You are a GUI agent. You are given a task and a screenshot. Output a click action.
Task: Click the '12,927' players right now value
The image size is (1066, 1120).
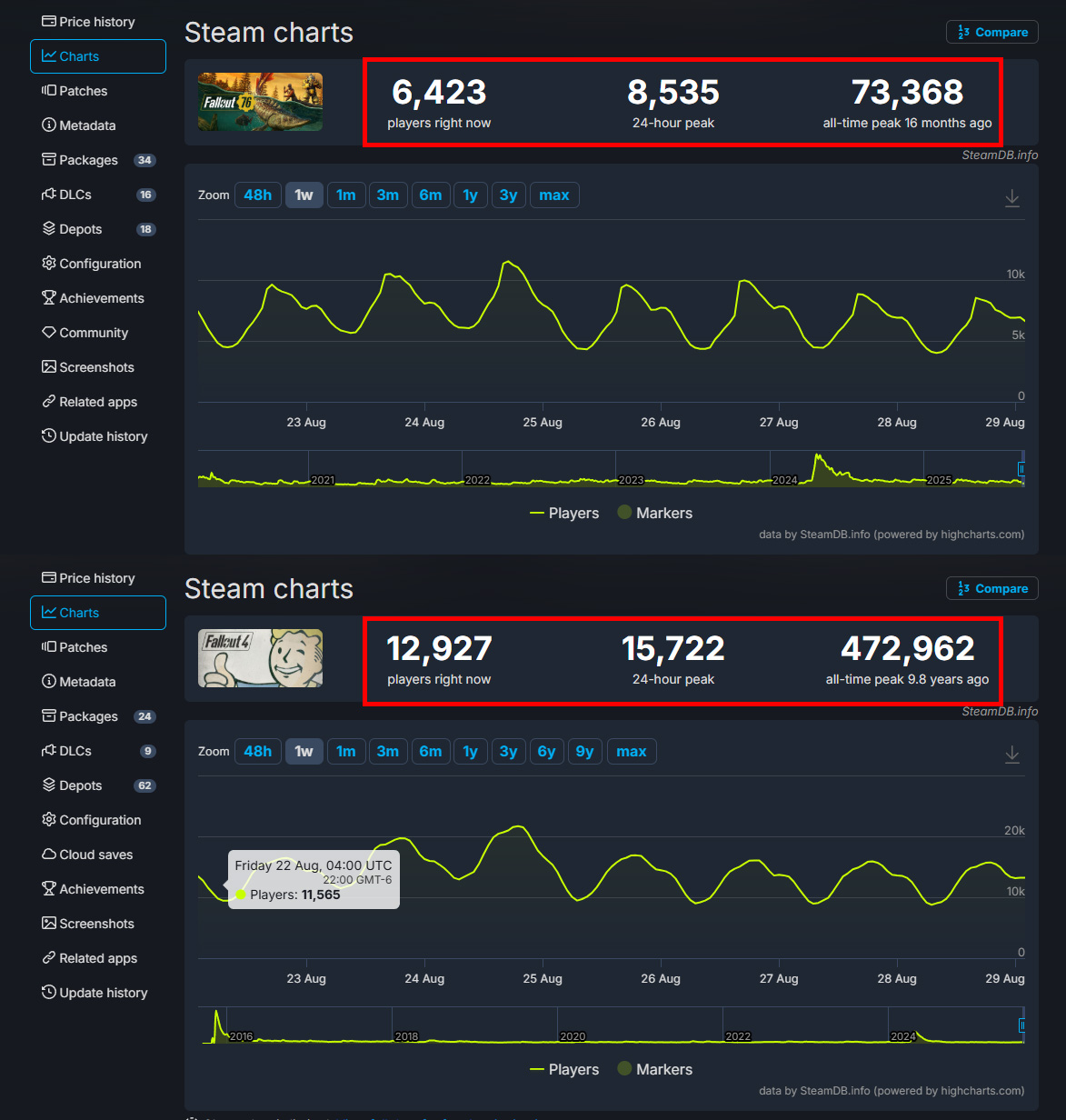coord(439,648)
